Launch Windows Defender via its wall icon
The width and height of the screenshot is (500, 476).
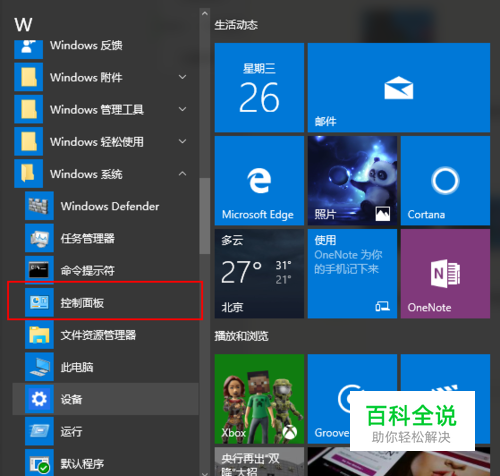[39, 206]
